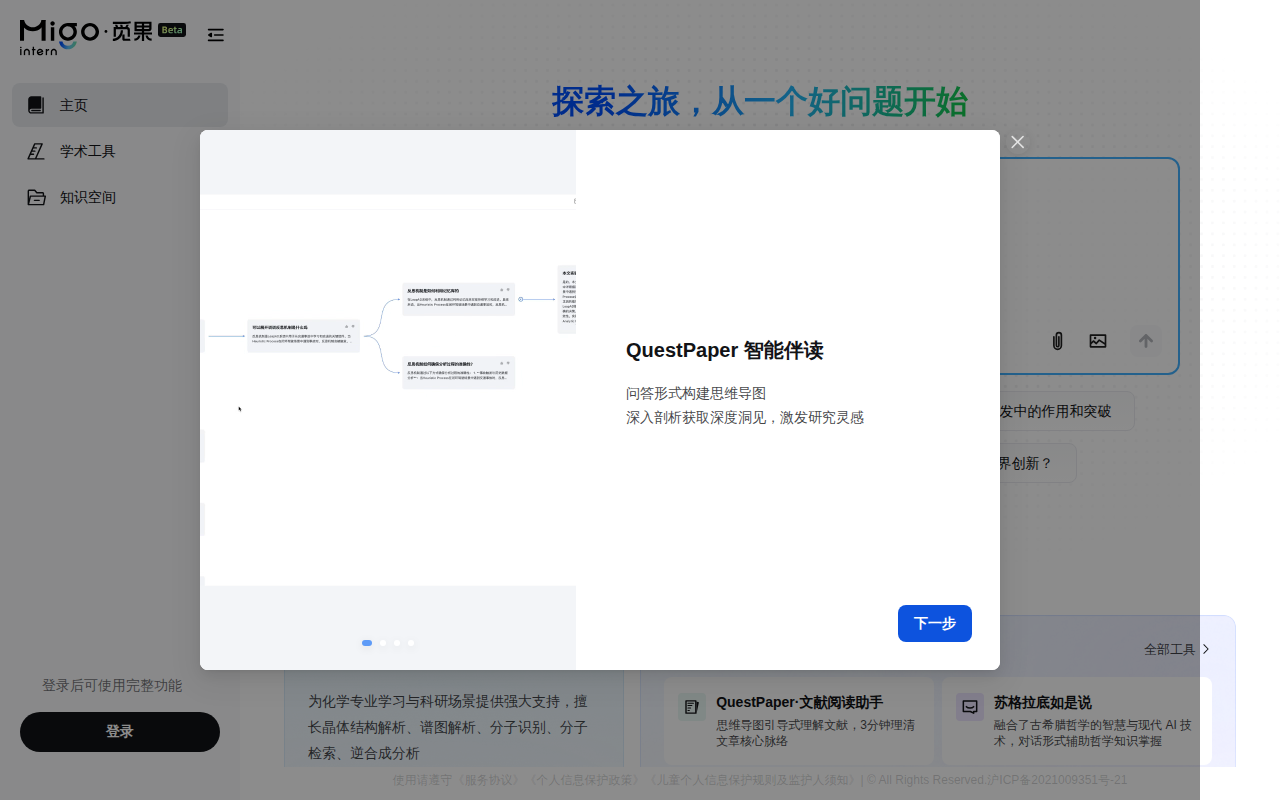This screenshot has height=800, width=1280.
Task: Select the first carousel dot indicator
Action: tap(367, 643)
